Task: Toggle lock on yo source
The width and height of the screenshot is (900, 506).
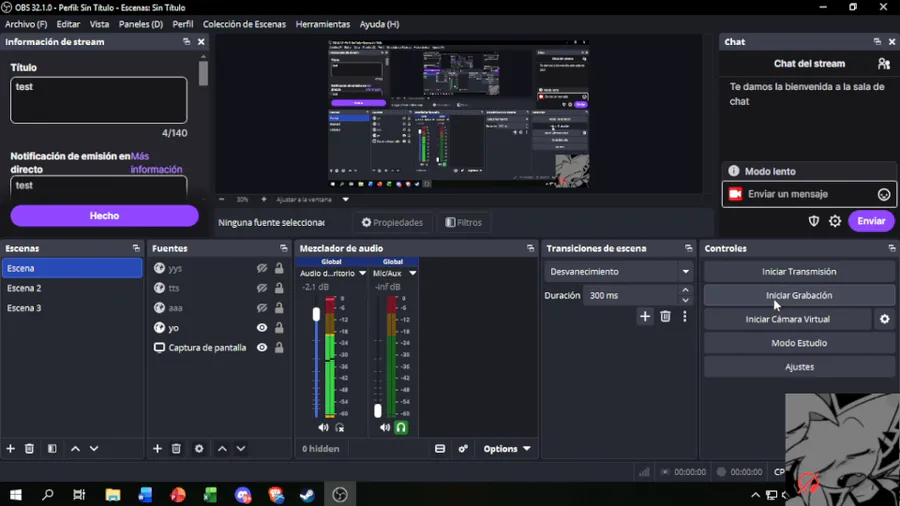Action: coord(279,328)
